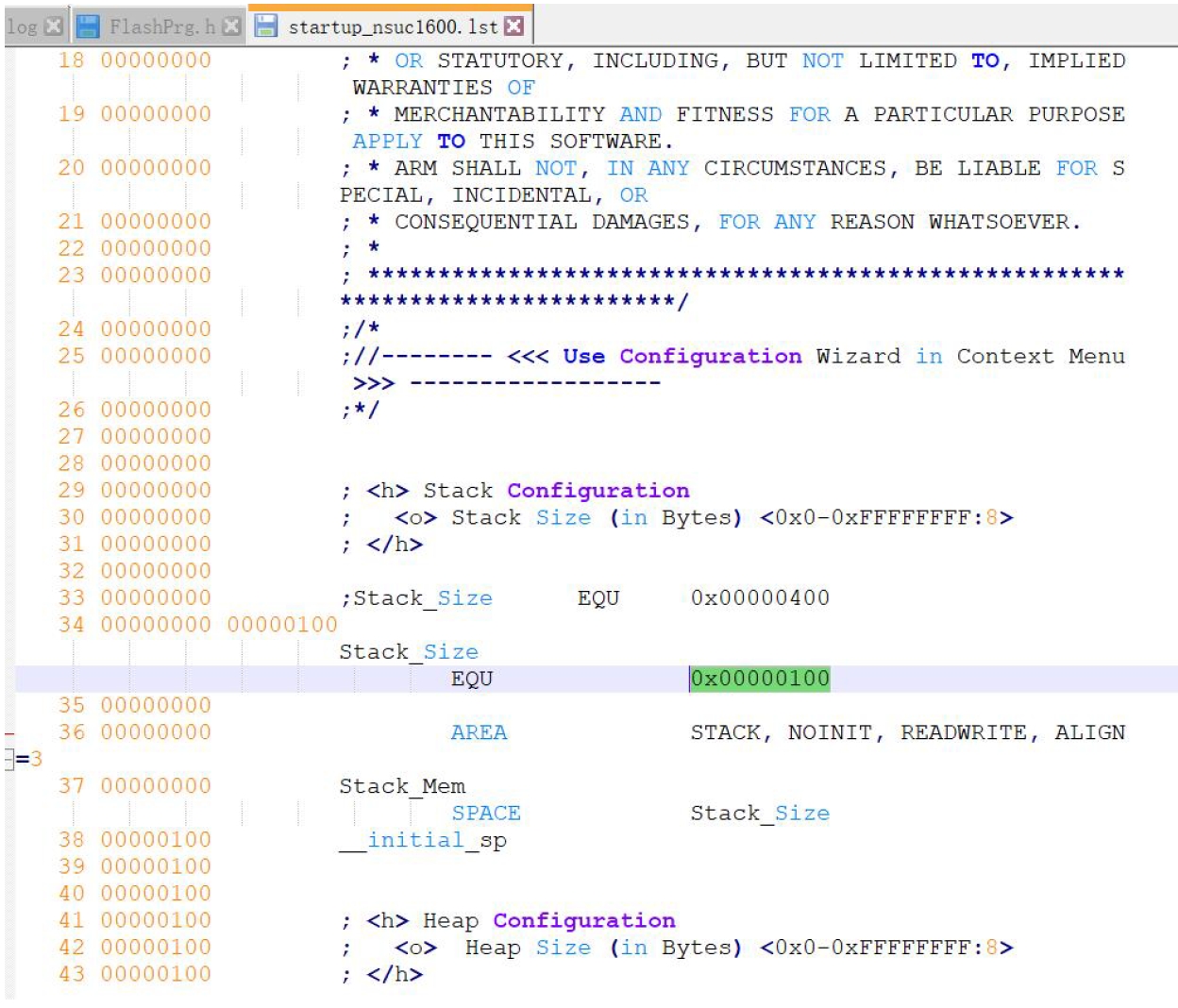Select the startup_nsuc1600.lst tab label
Screen dimensions: 1178x1008
392,26
